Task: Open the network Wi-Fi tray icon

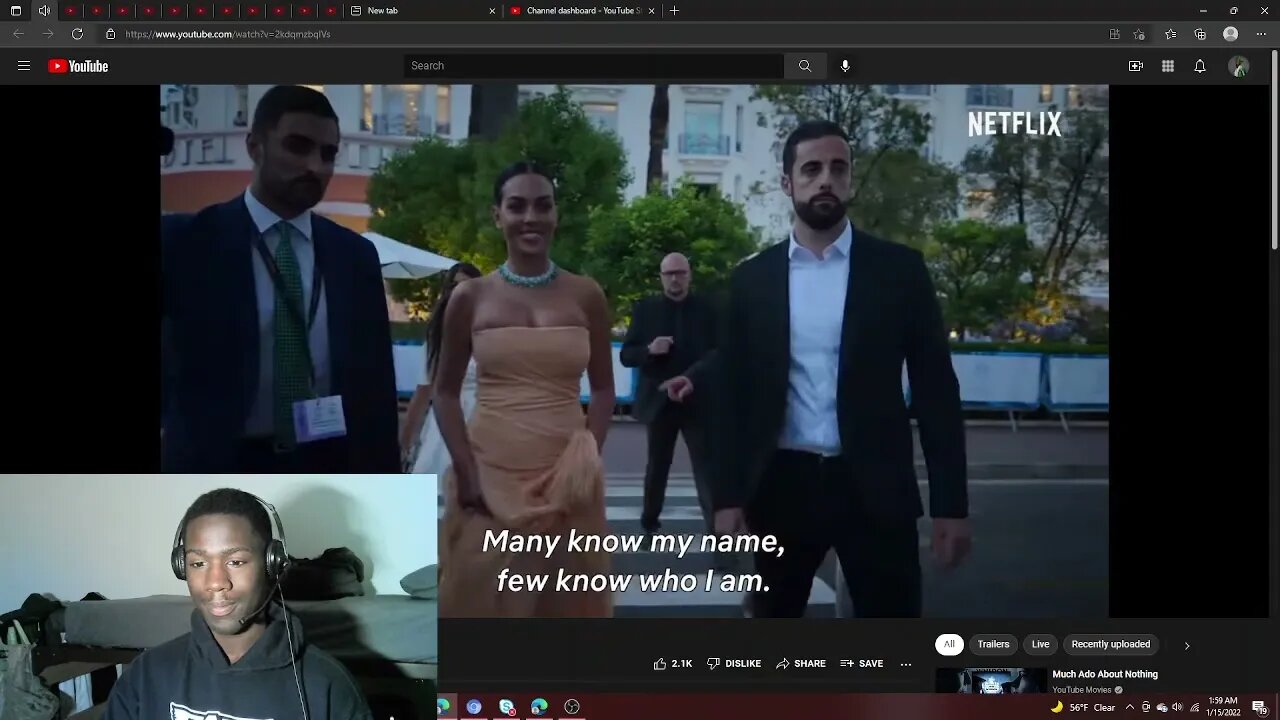Action: pos(1194,707)
